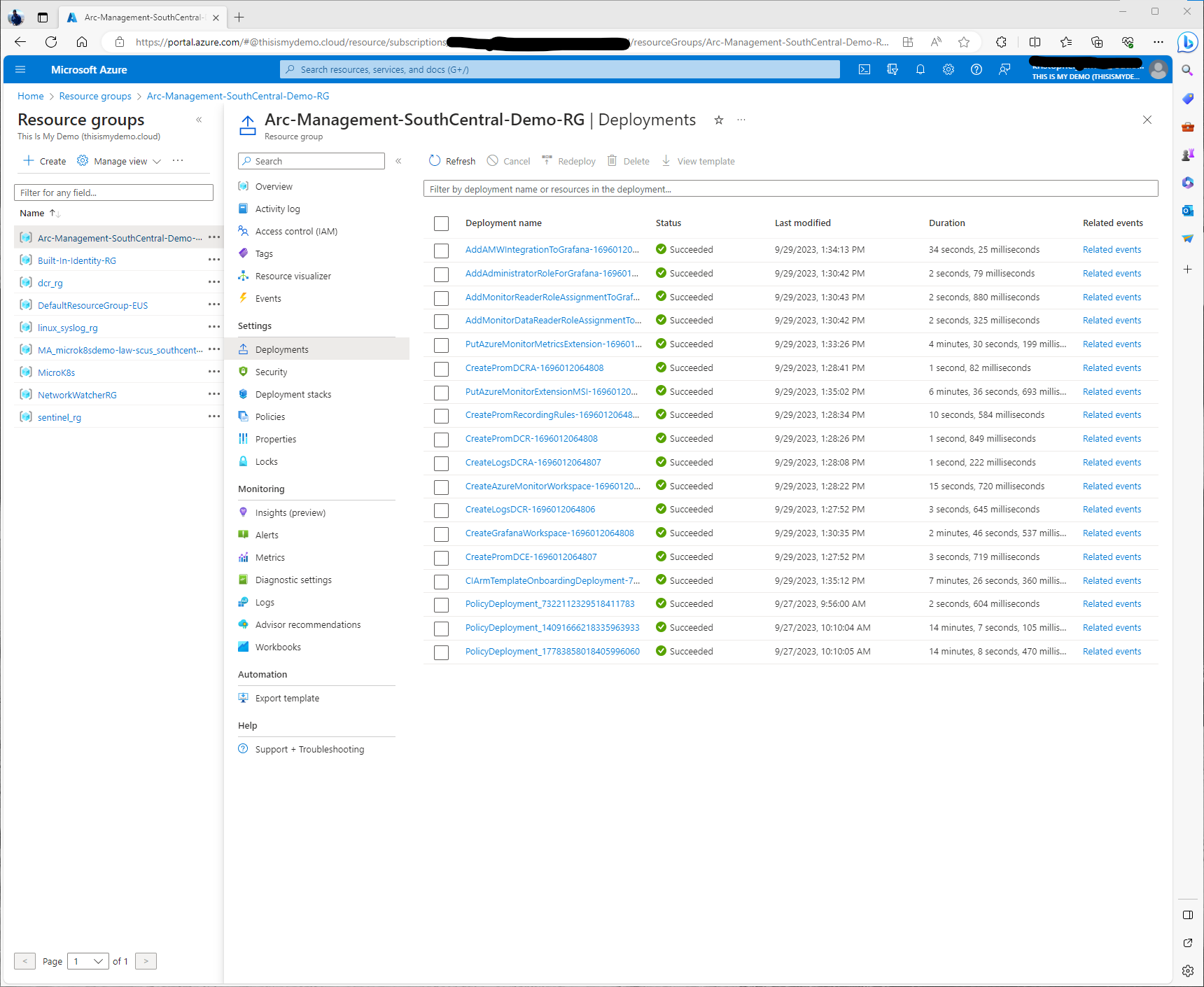Screen dimensions: 1204x987
Task: Select the CreatePromDCRA deployment checkbox
Action: [x=441, y=369]
